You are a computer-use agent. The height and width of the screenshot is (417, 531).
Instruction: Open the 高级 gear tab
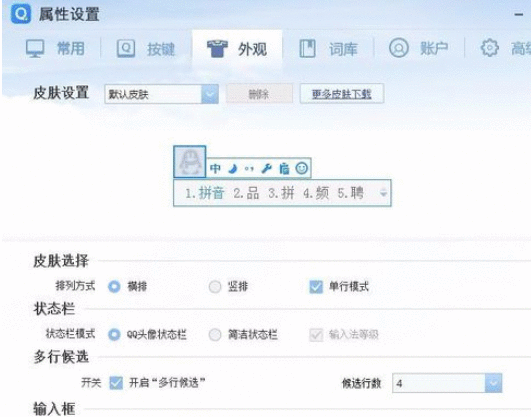[505, 48]
